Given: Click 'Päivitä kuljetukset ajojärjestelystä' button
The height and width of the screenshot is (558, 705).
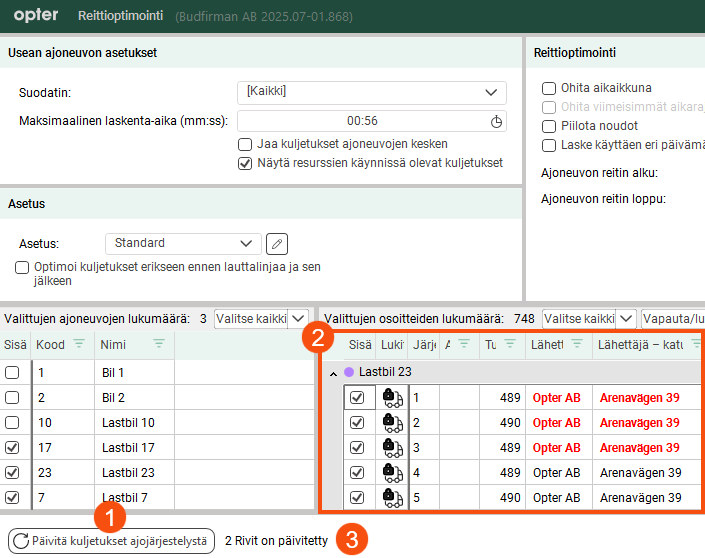Looking at the screenshot, I should tap(111, 541).
